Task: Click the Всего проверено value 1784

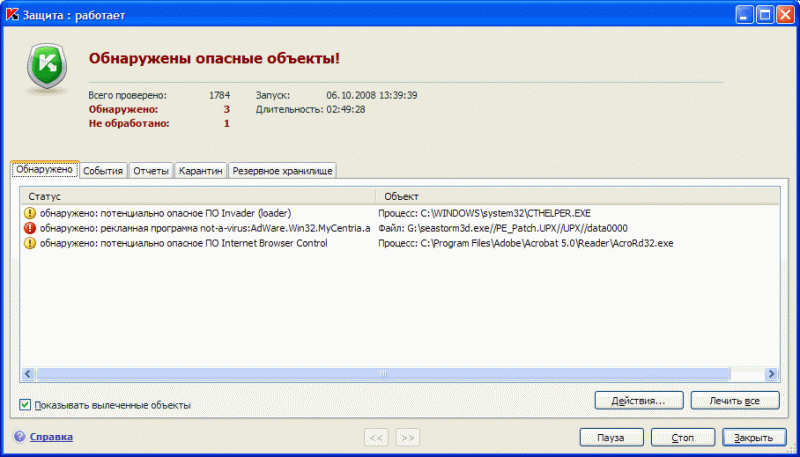Action: 219,95
